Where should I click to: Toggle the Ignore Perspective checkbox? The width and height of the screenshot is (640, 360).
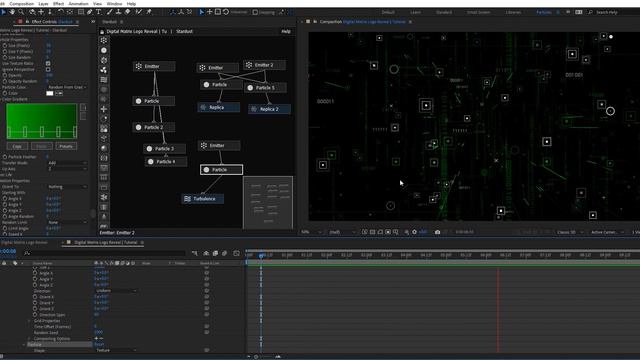48,69
